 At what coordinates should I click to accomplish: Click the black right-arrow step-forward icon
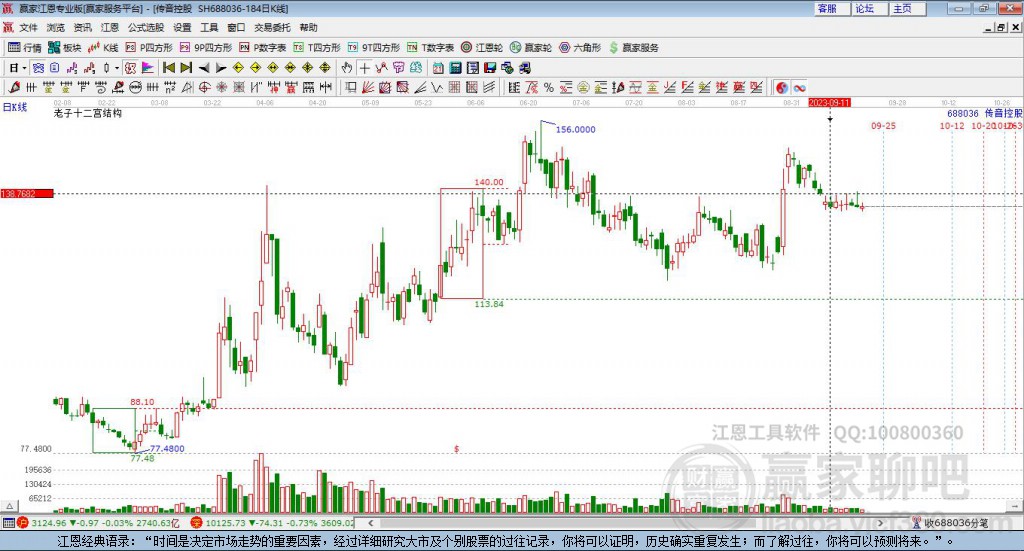[x=221, y=68]
